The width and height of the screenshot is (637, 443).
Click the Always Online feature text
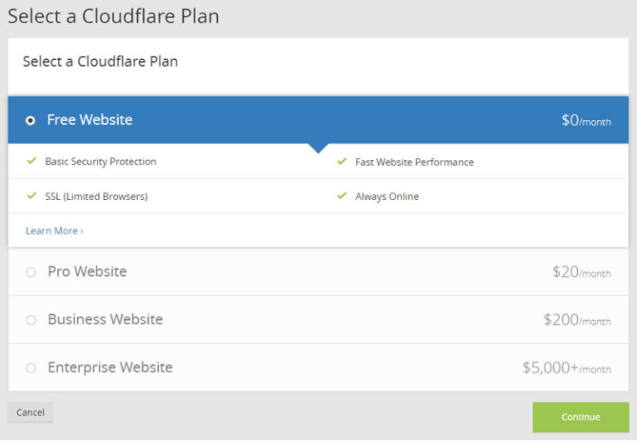click(387, 196)
